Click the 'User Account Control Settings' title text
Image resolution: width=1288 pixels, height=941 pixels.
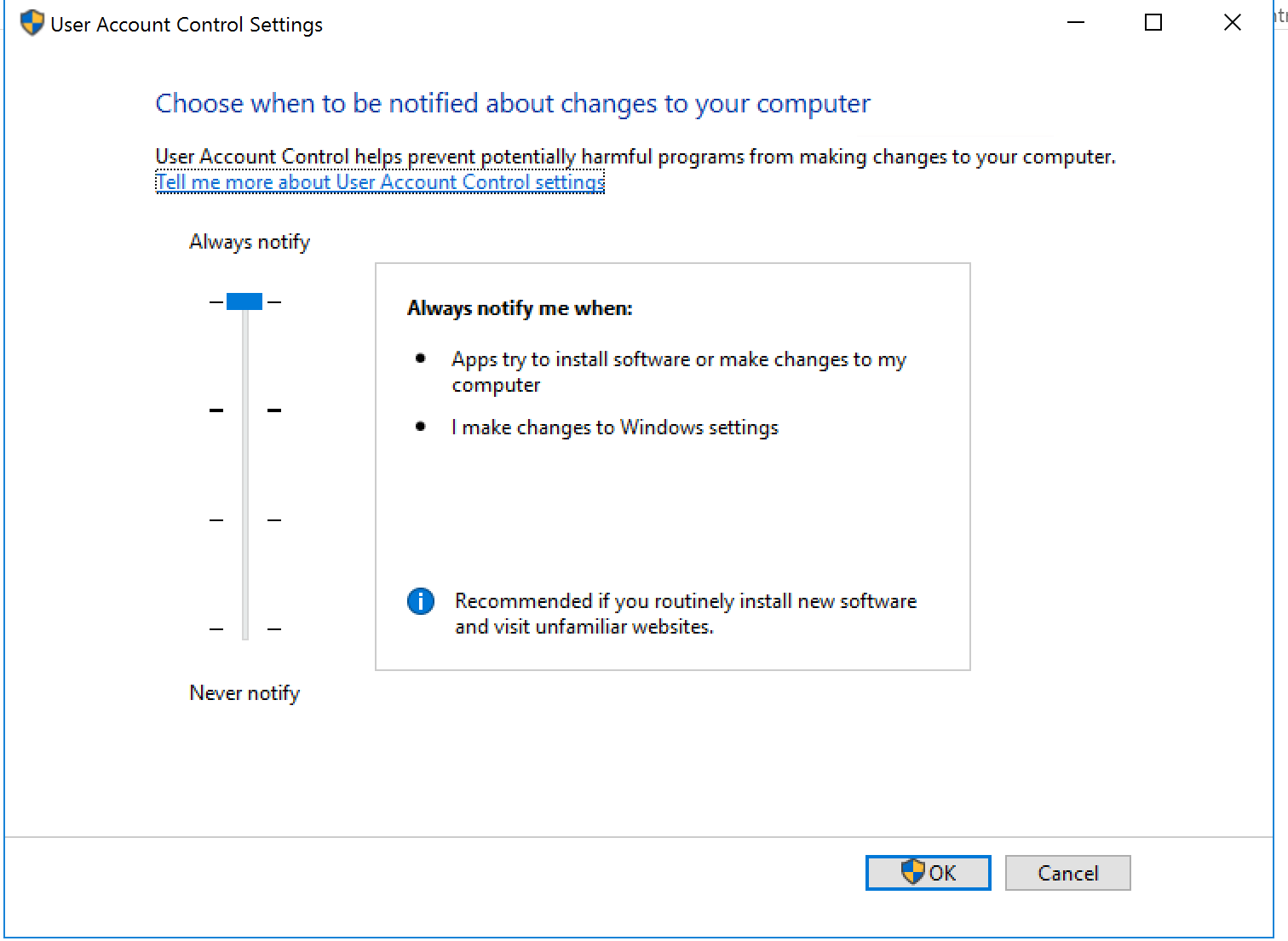click(x=186, y=24)
